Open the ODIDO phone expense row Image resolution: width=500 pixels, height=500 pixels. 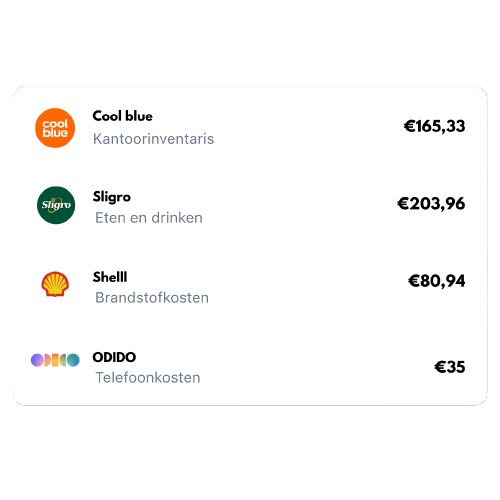pos(250,366)
